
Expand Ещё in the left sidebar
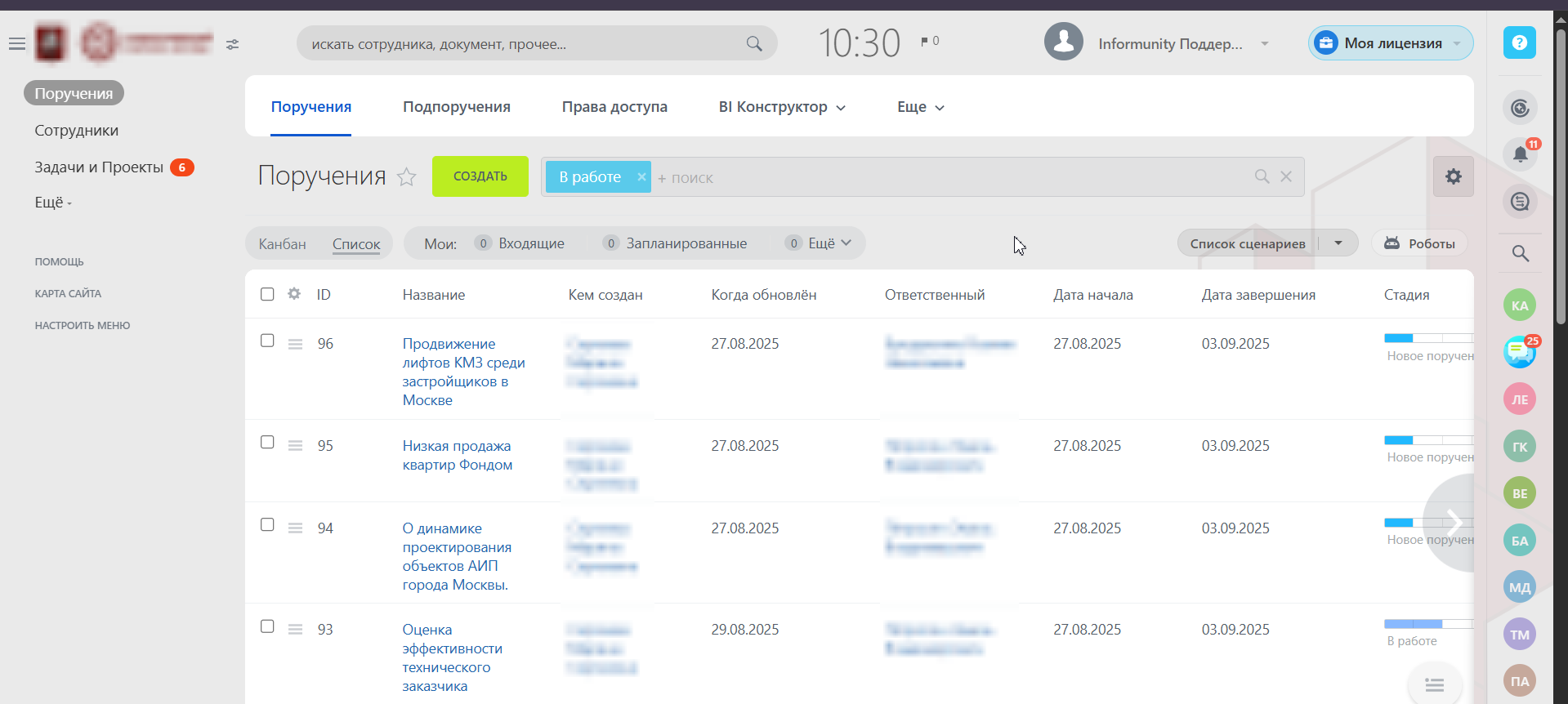53,203
